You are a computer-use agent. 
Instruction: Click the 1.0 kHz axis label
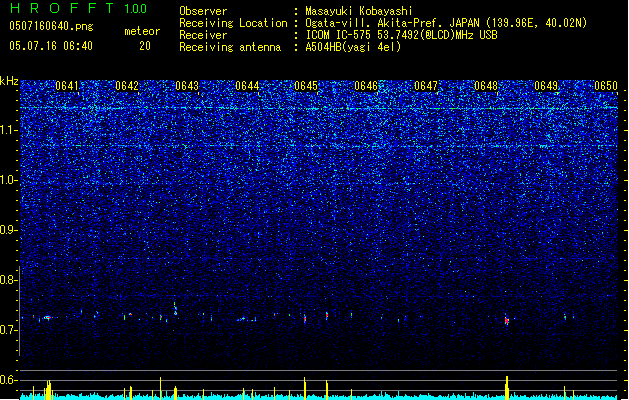point(9,180)
